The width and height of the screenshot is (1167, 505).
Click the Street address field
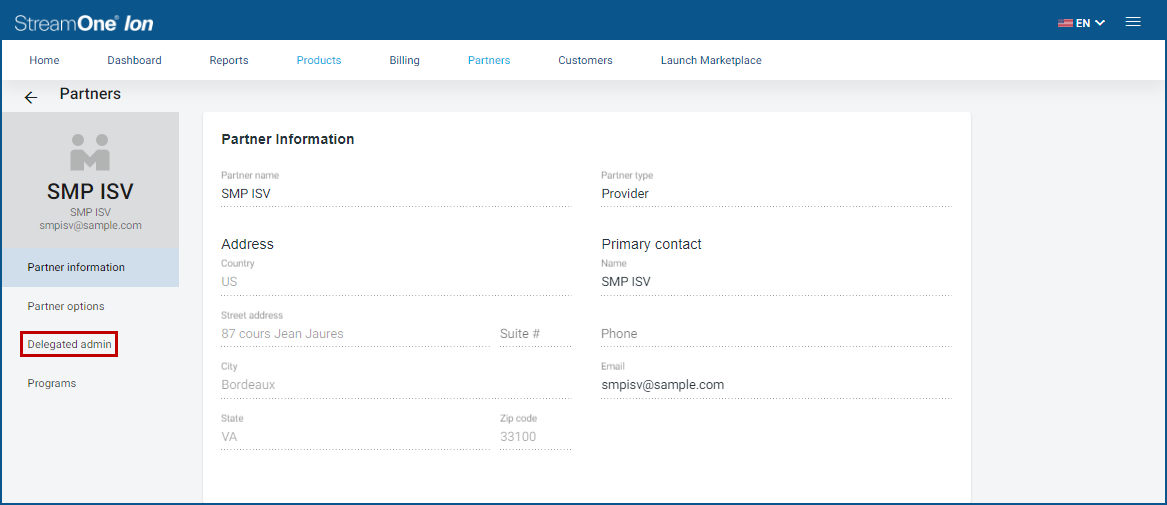pos(356,334)
